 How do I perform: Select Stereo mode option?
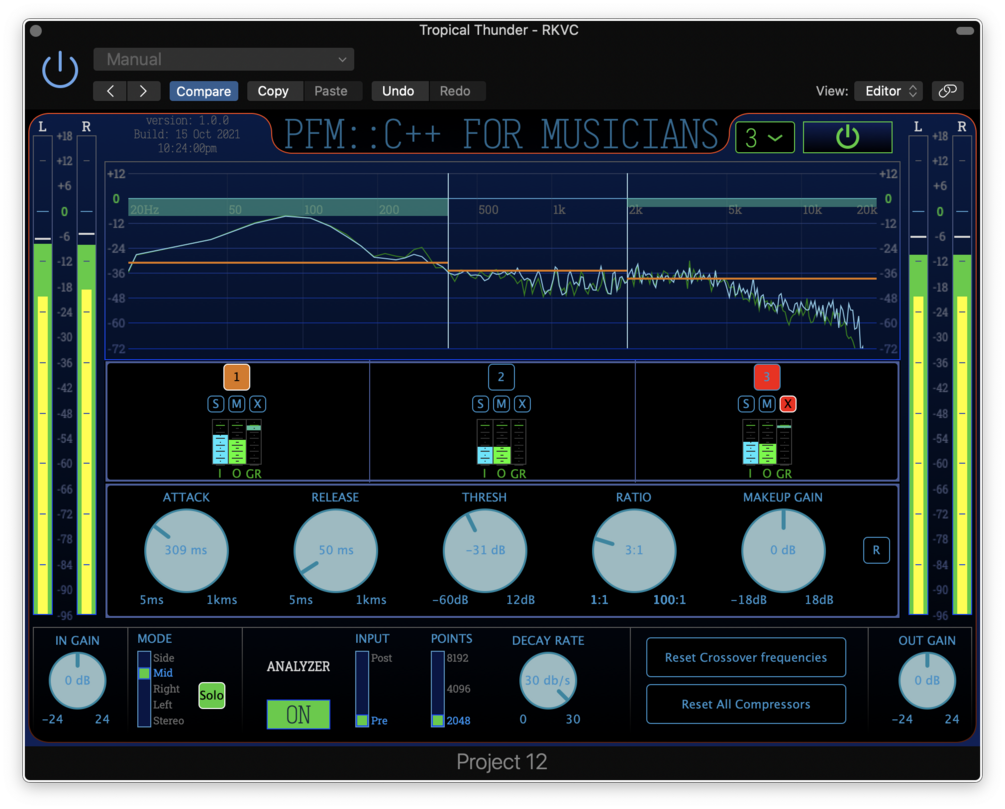tap(169, 721)
